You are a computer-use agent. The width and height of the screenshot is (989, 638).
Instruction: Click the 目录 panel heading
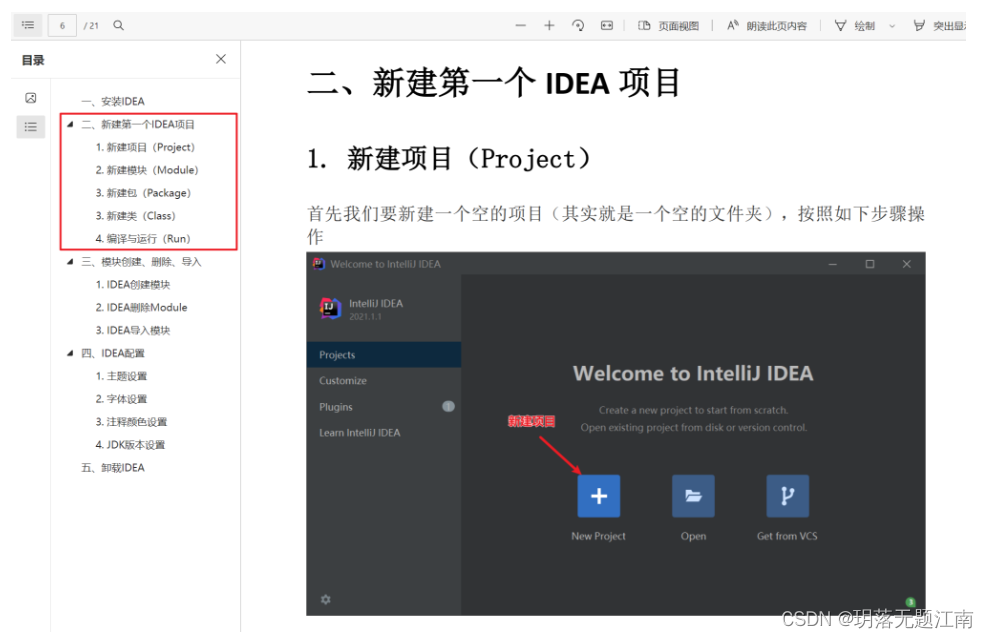(x=33, y=61)
